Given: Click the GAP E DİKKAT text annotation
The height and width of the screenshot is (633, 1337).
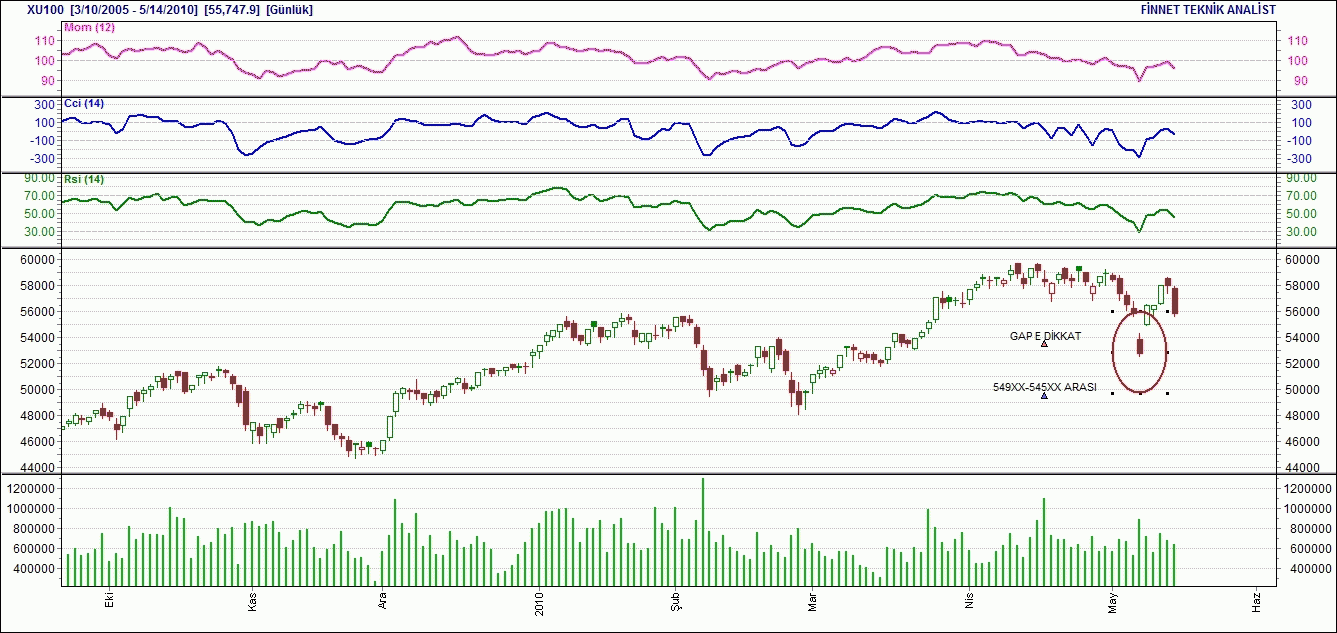Looking at the screenshot, I should click(x=1045, y=336).
